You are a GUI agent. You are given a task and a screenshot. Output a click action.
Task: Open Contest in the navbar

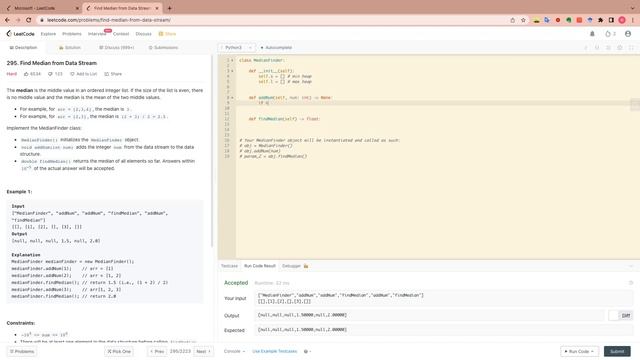(x=121, y=34)
